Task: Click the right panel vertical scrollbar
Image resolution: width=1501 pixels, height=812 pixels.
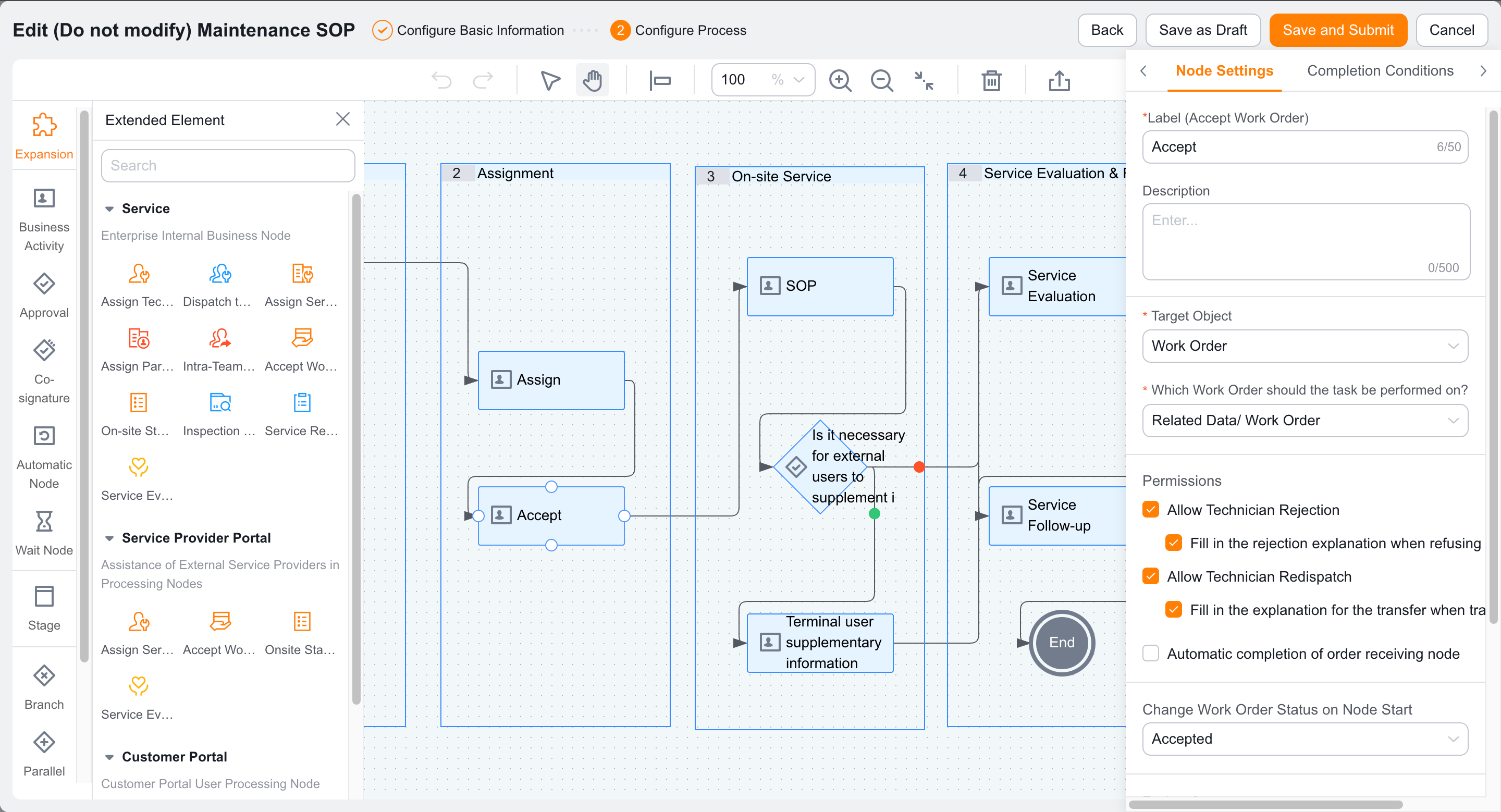Action: coord(1493,367)
